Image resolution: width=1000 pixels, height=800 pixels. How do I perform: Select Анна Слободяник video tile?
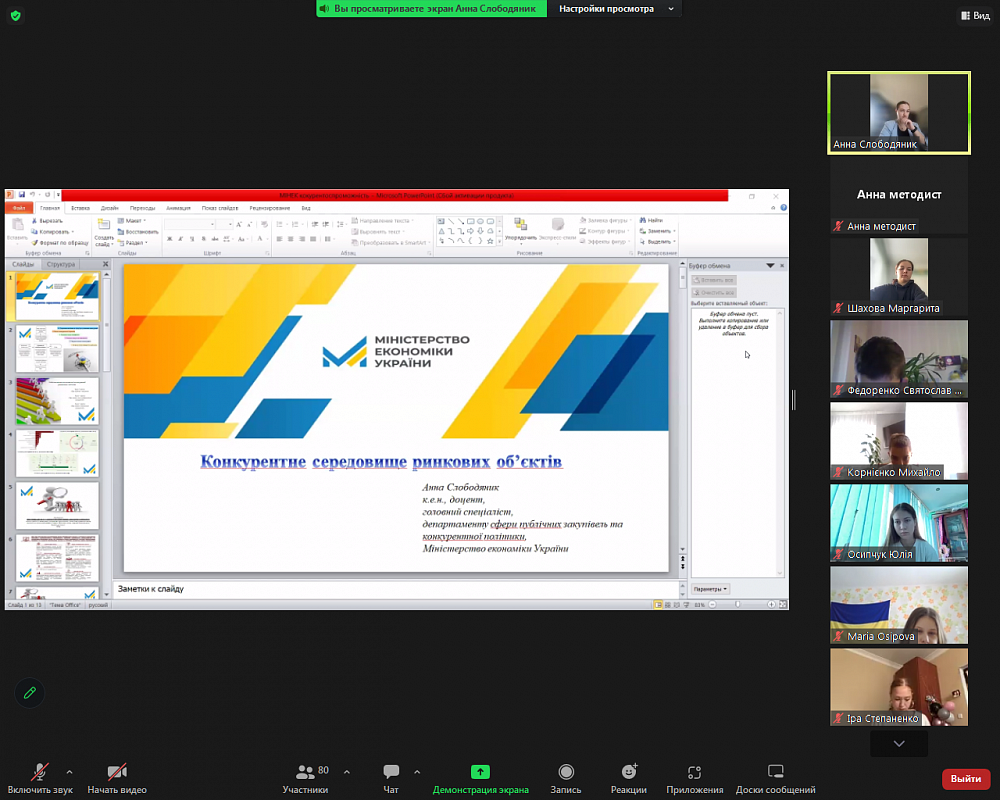point(899,113)
